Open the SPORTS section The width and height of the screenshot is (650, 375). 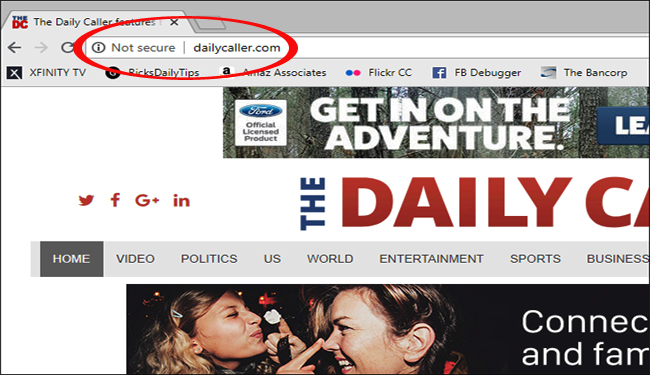click(x=535, y=259)
